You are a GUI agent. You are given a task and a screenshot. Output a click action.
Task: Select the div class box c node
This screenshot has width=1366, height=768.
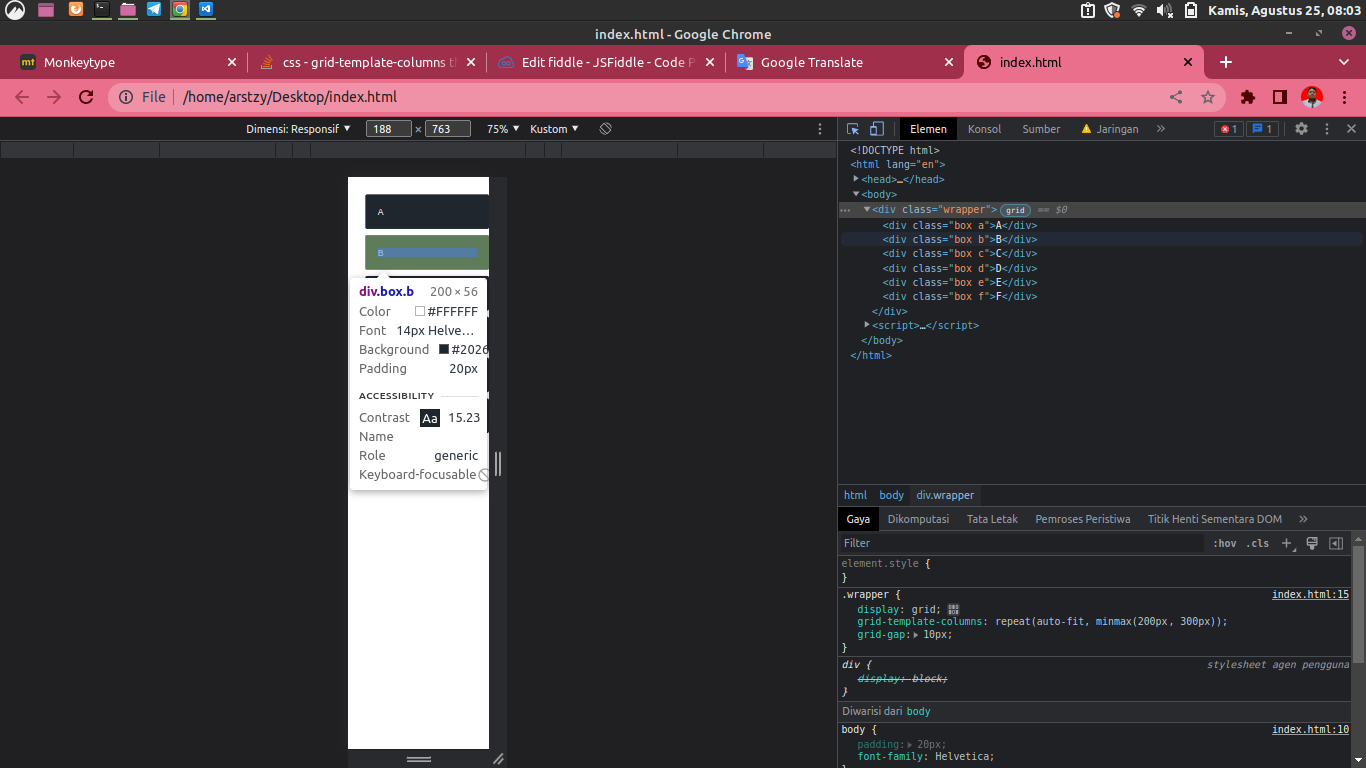coord(959,253)
